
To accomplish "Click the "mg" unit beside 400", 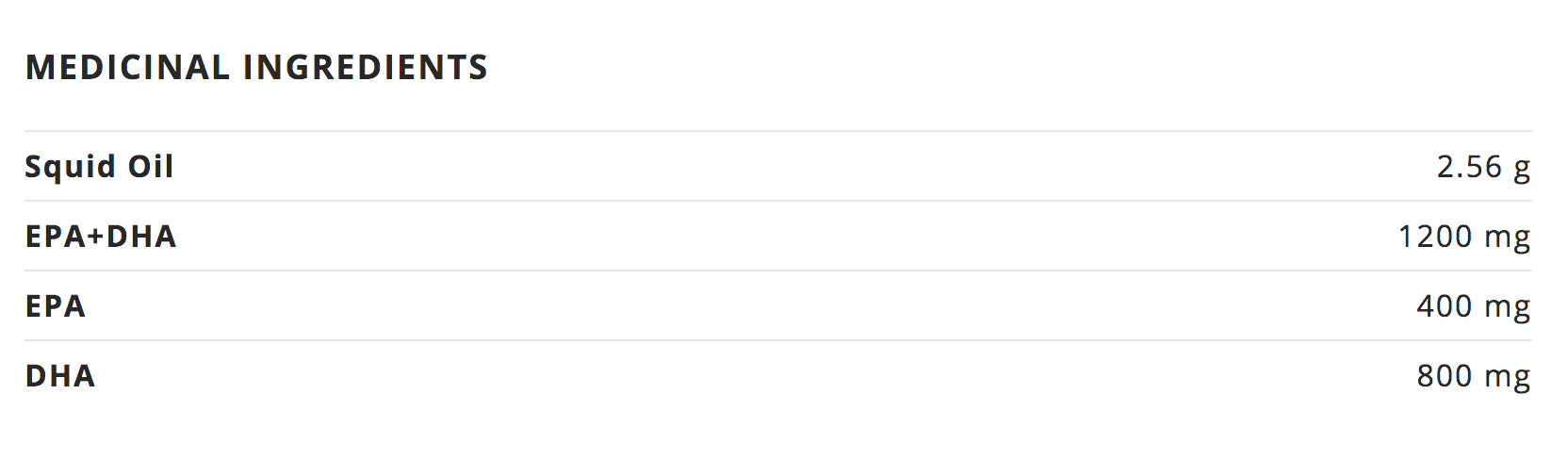I will [1507, 308].
